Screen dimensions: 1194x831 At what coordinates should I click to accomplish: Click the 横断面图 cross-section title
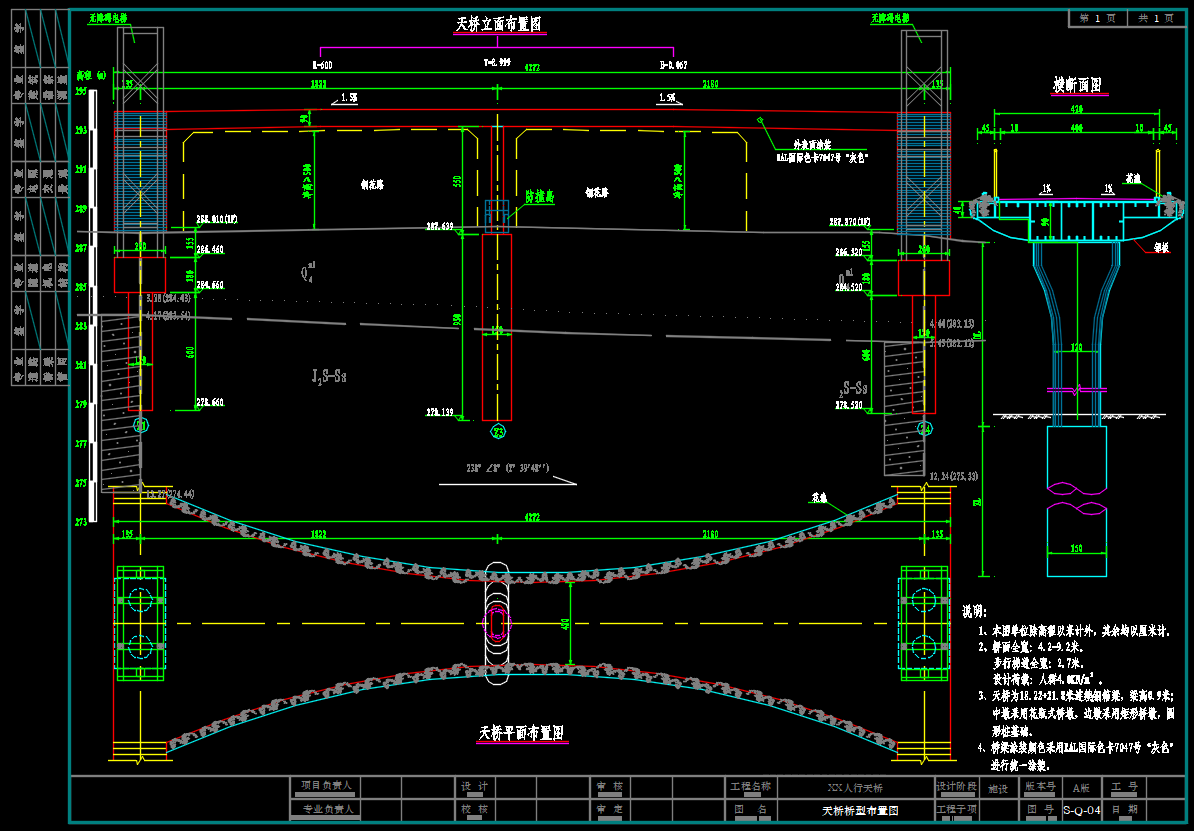coord(1077,84)
